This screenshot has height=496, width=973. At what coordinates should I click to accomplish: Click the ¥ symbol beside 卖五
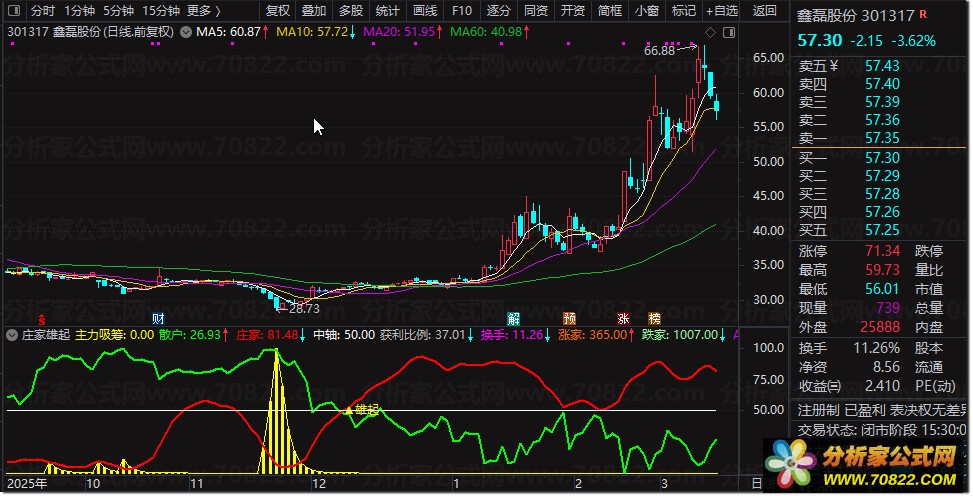coord(833,66)
